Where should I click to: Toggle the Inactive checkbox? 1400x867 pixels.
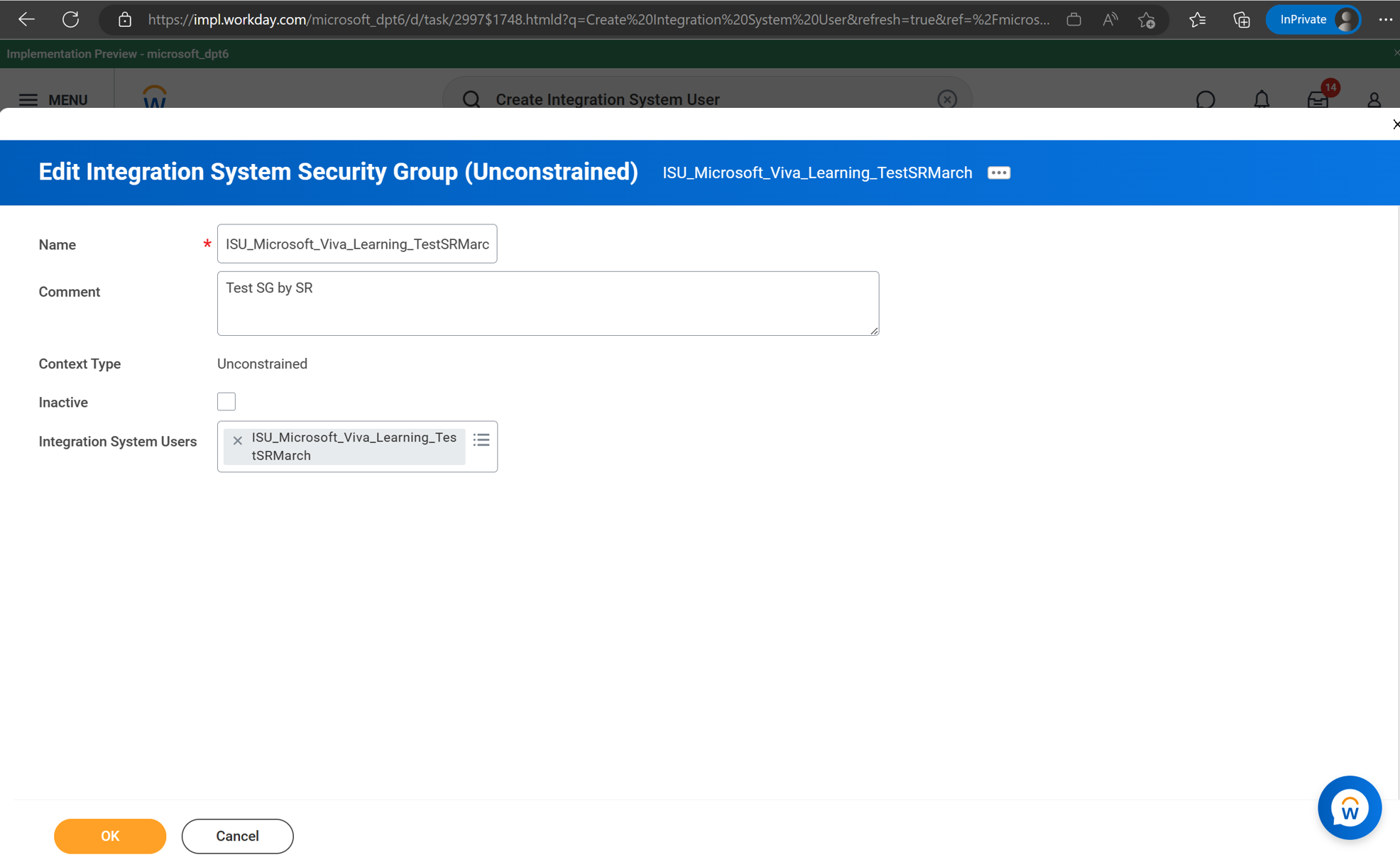click(x=226, y=402)
